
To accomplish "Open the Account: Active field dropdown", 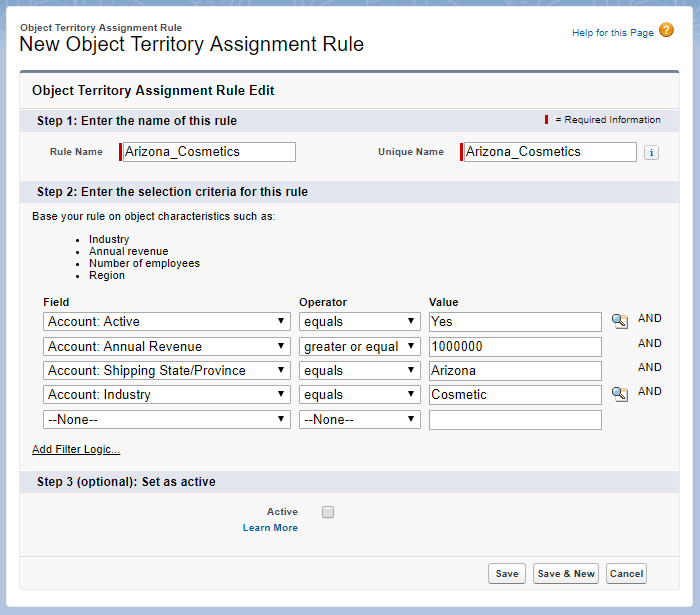I will pos(167,322).
